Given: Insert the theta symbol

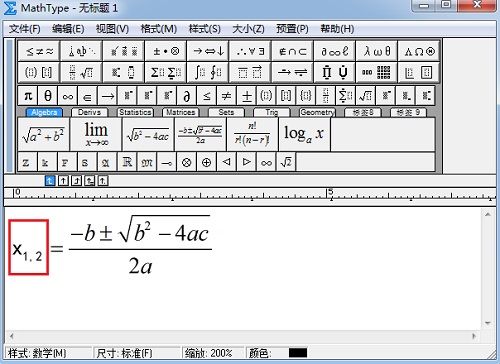Looking at the screenshot, I should [48, 96].
